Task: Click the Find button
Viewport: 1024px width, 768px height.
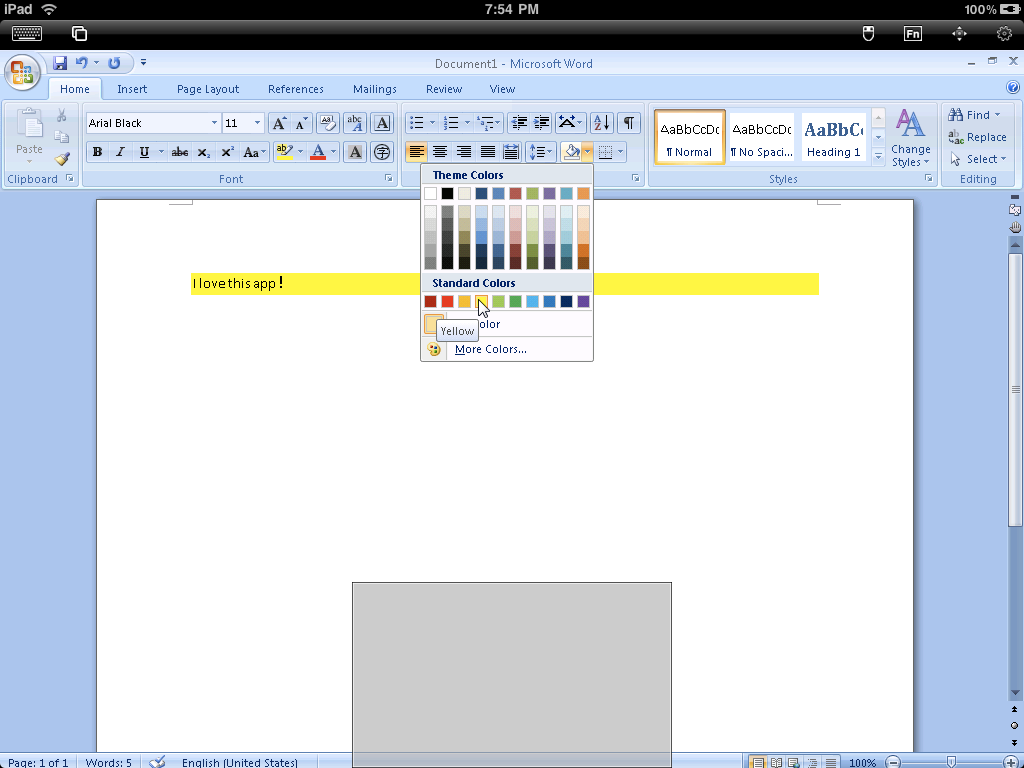Action: pos(974,115)
